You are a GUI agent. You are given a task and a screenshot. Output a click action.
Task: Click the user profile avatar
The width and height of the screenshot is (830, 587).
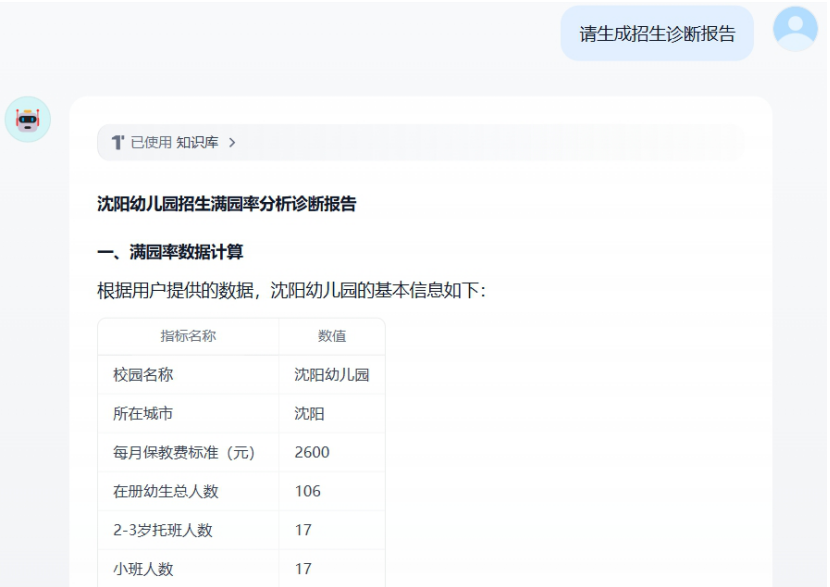[795, 29]
